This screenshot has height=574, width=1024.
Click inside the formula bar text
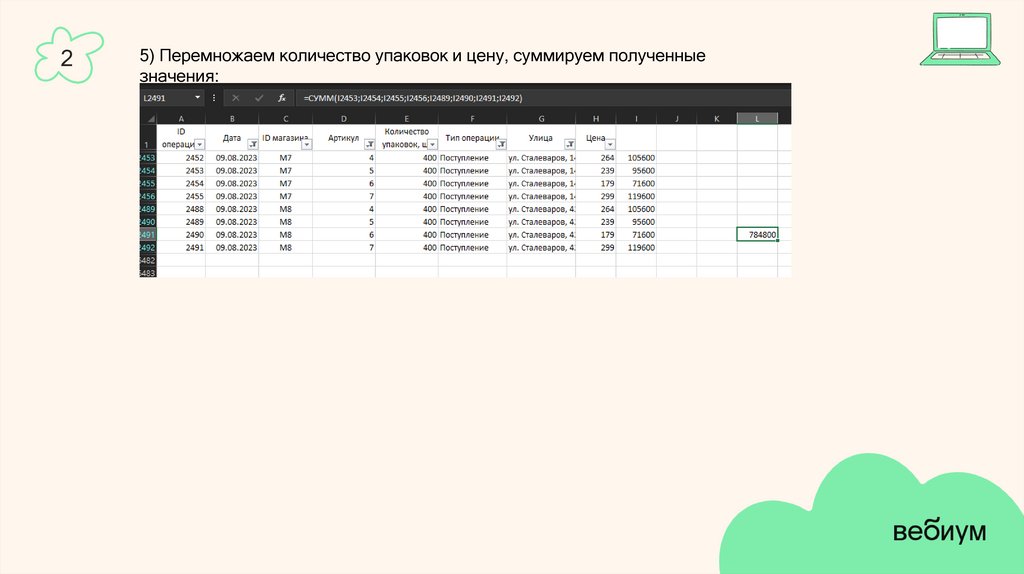tap(500, 98)
